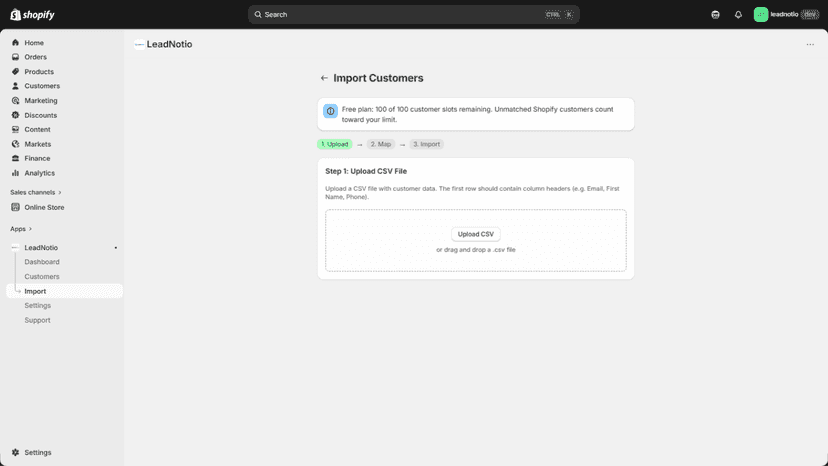Select Import in LeadNotio submenu
This screenshot has width=828, height=466.
(64, 291)
